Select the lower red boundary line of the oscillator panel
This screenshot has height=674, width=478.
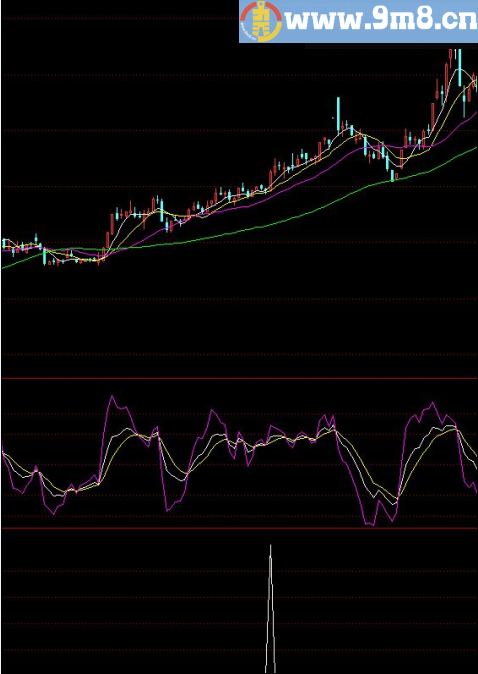click(x=239, y=528)
